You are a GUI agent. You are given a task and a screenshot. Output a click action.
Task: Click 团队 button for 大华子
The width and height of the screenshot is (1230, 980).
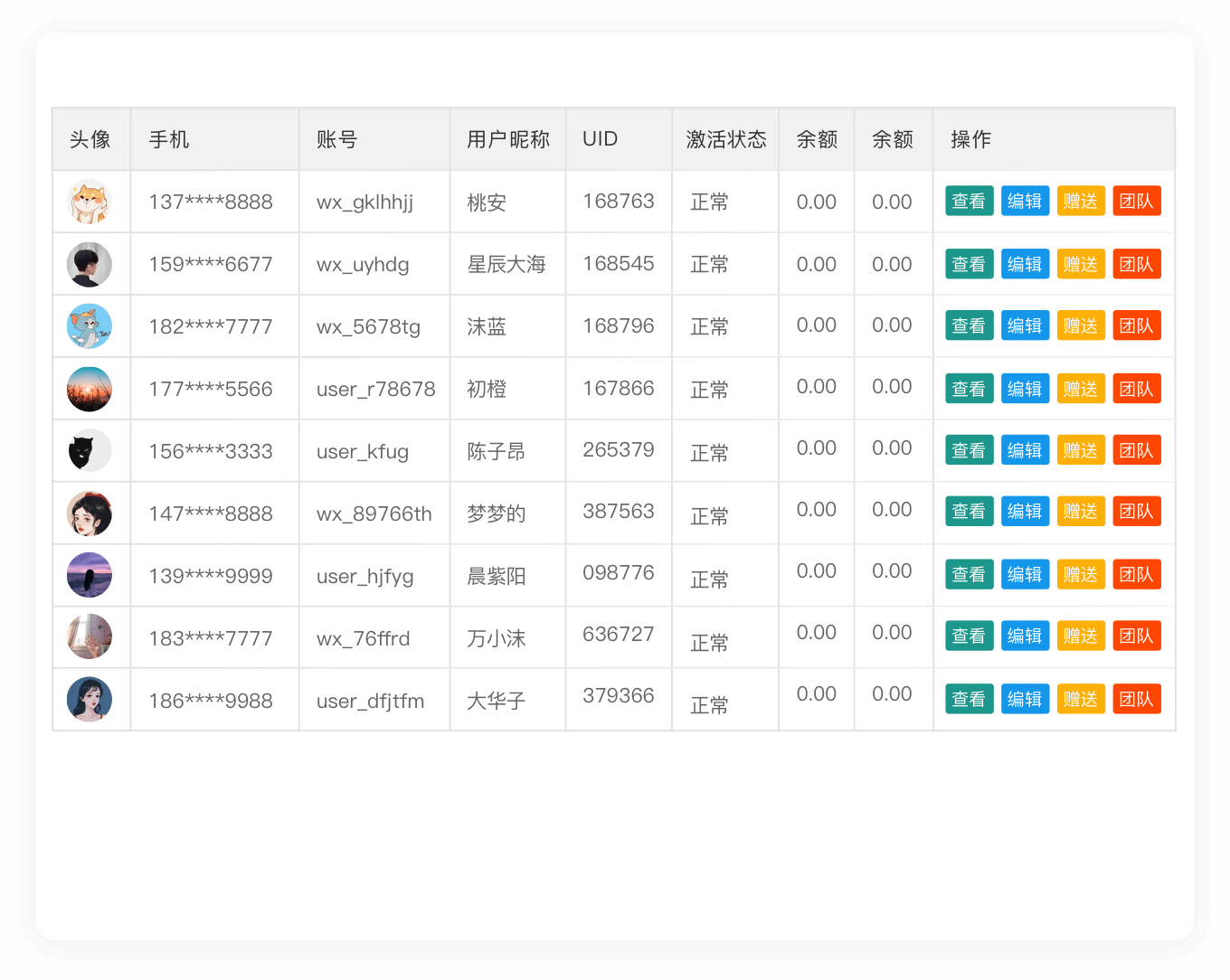pyautogui.click(x=1137, y=698)
